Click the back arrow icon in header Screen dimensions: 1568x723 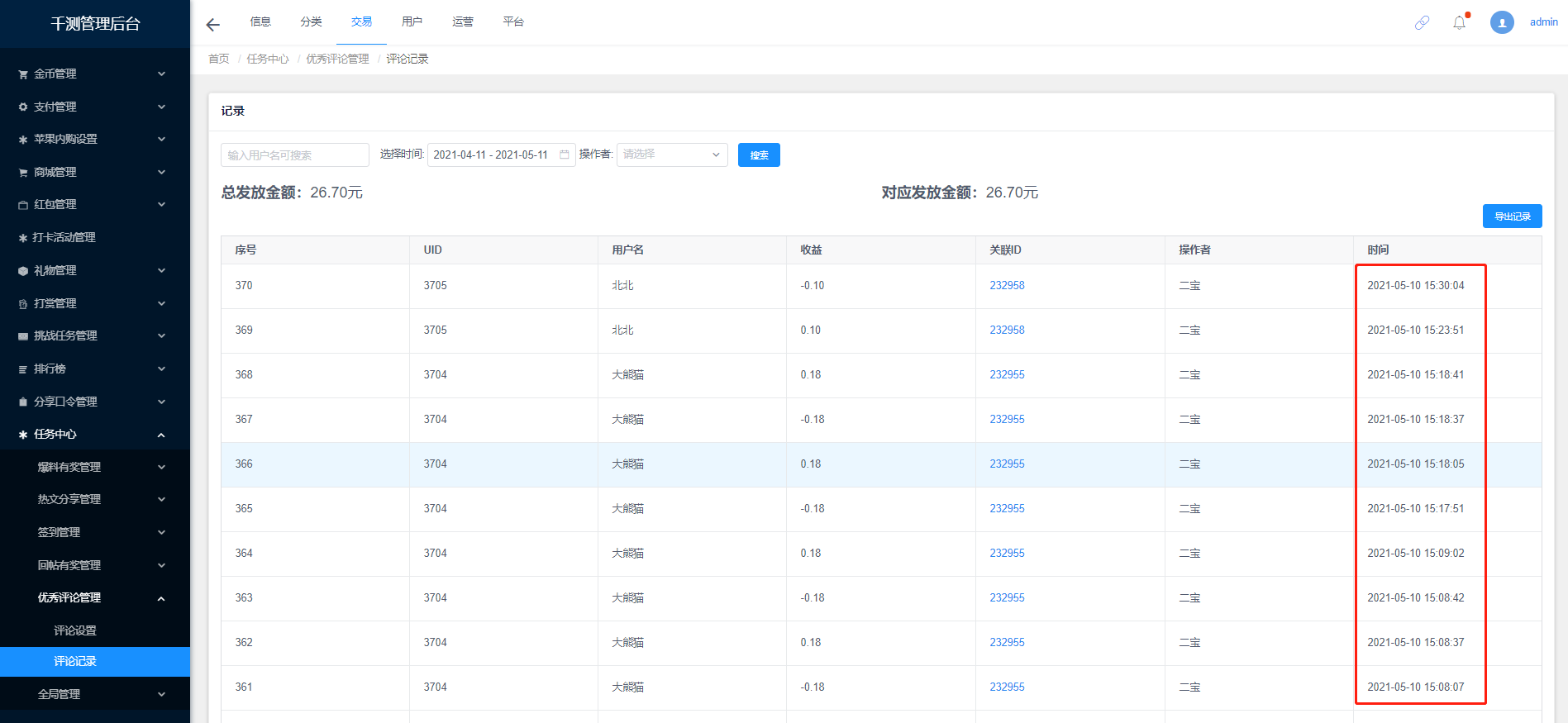tap(212, 25)
